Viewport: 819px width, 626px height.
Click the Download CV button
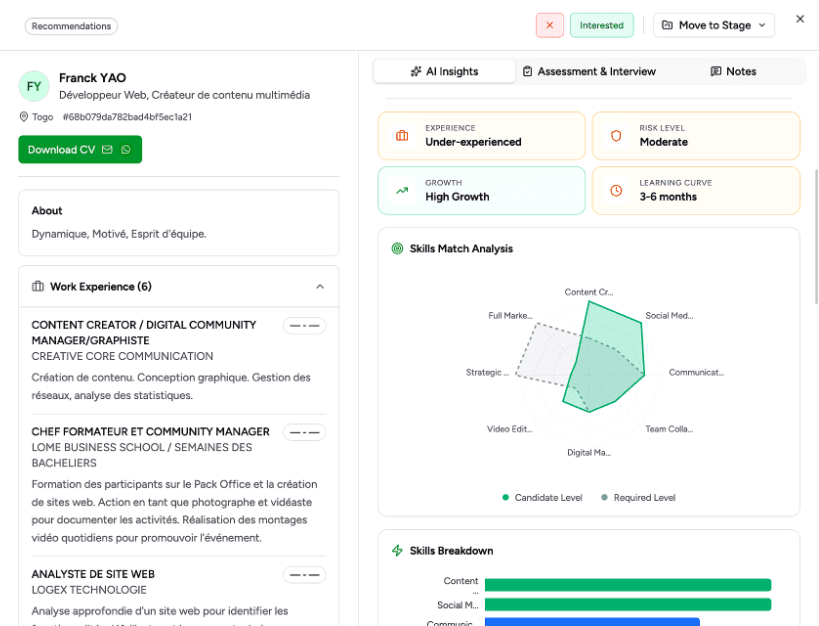pos(60,149)
